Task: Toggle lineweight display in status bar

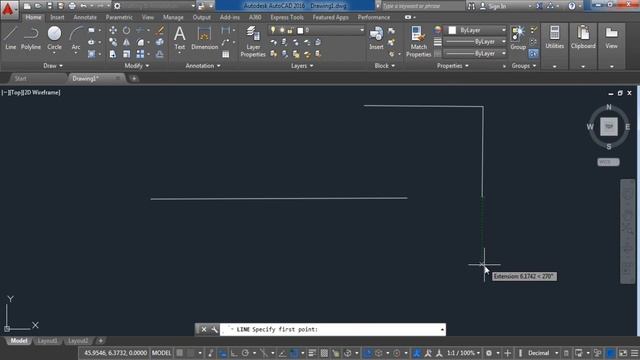Action: 312,353
